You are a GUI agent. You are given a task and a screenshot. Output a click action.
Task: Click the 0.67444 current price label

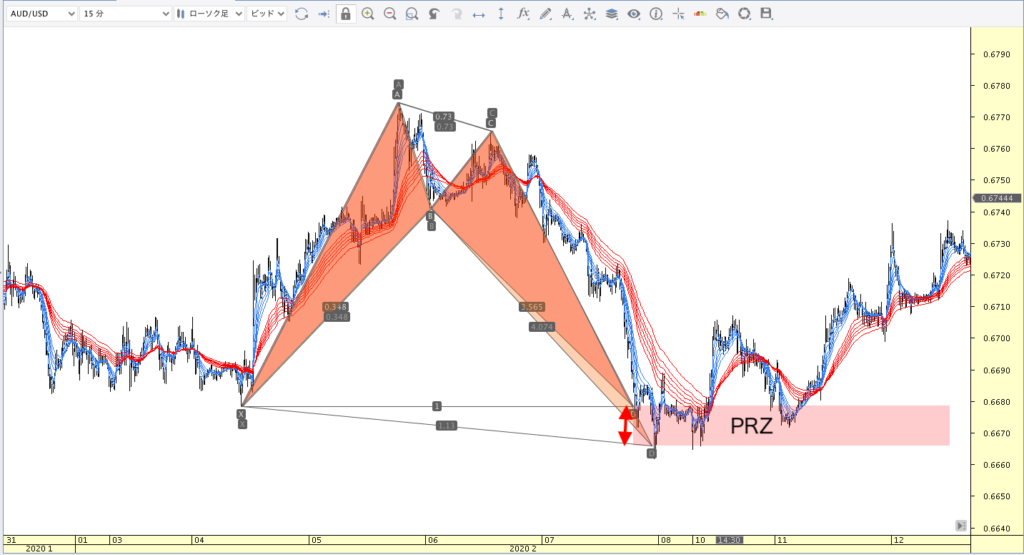click(996, 197)
